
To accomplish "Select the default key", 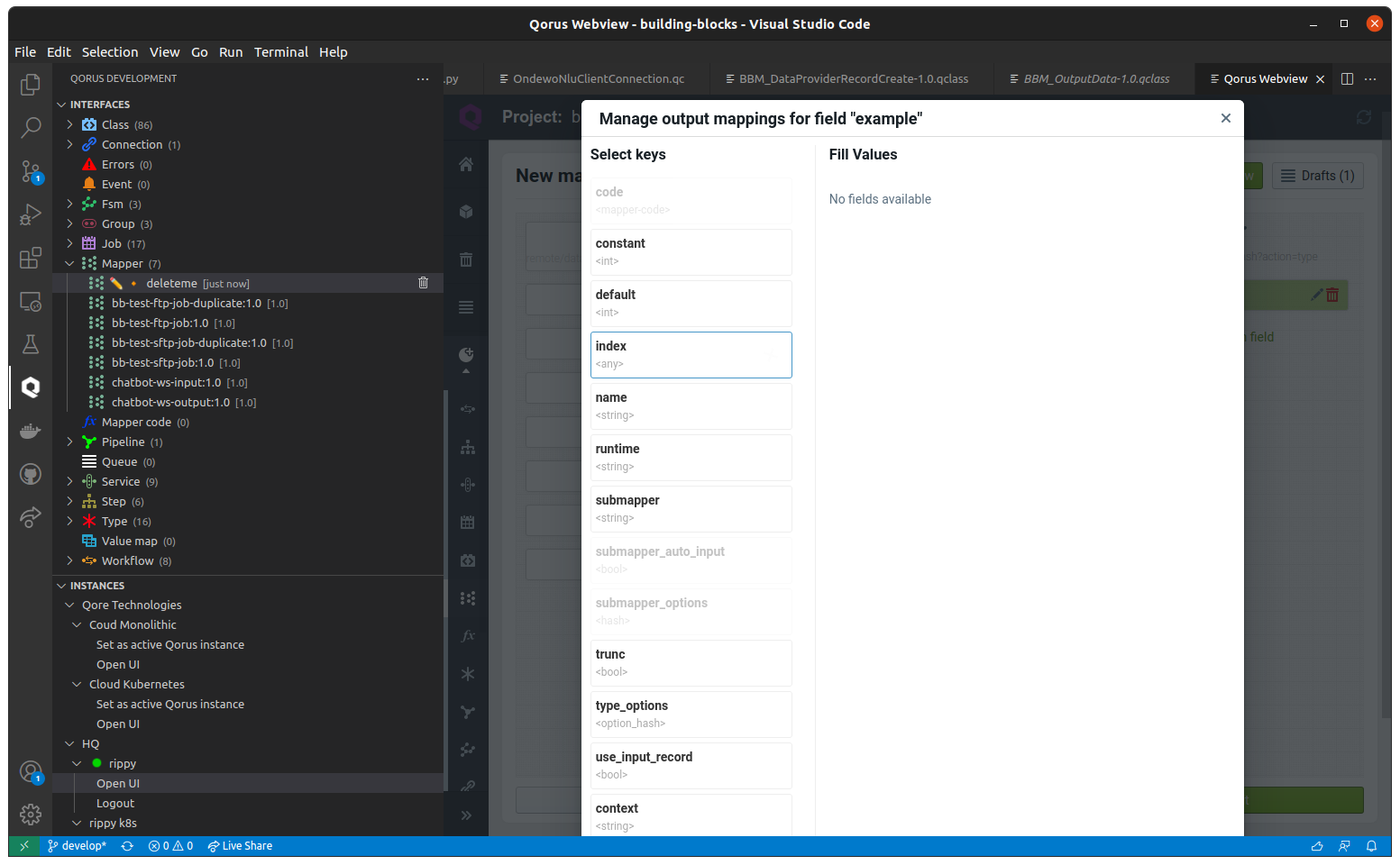I will click(691, 303).
